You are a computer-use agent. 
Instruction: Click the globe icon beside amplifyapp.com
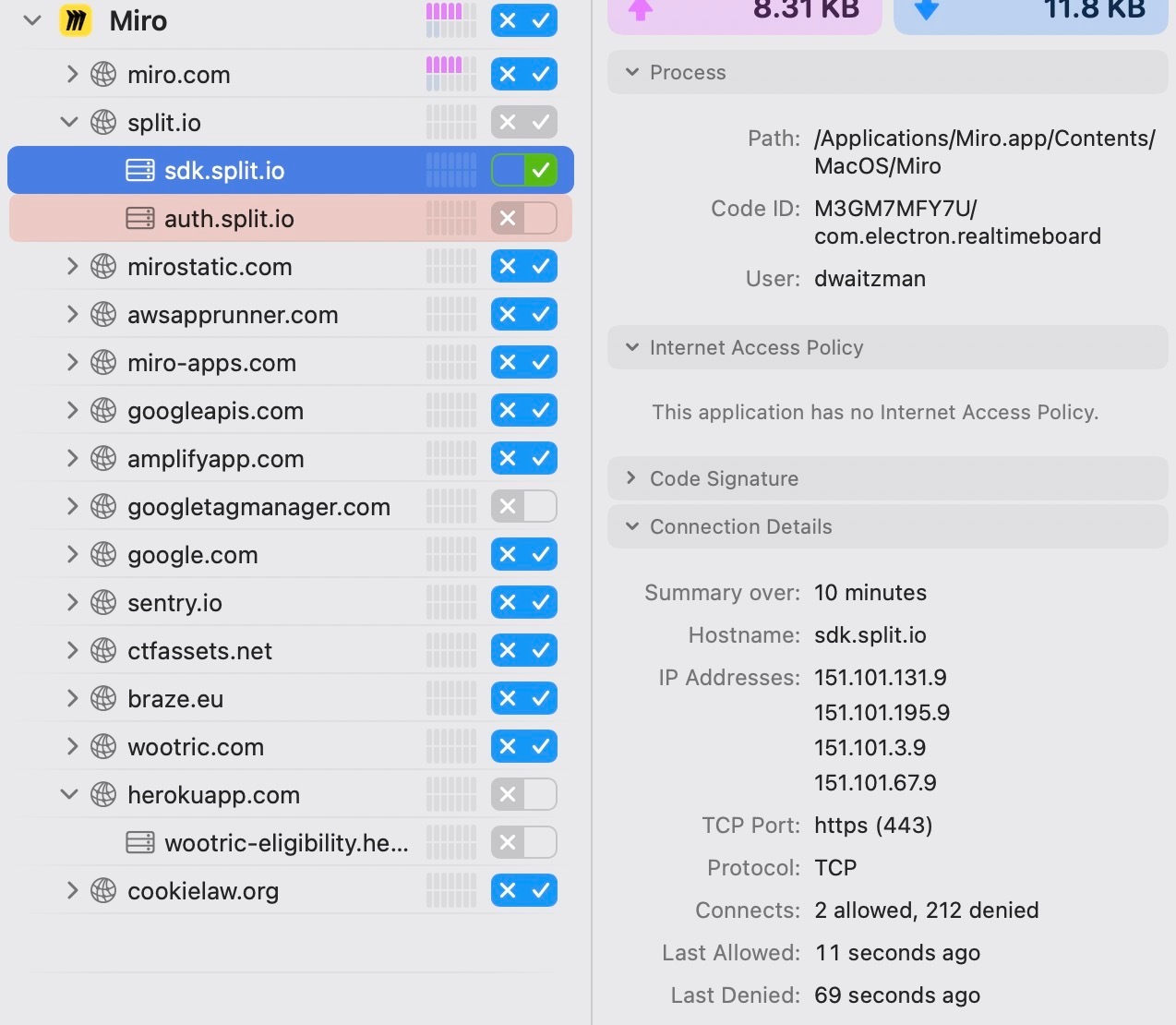pyautogui.click(x=103, y=458)
